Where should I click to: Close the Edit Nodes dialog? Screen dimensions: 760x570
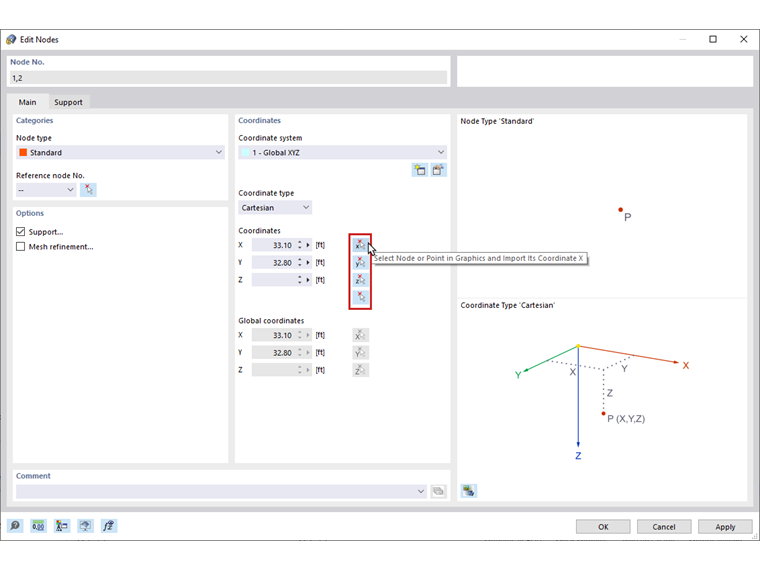point(744,39)
